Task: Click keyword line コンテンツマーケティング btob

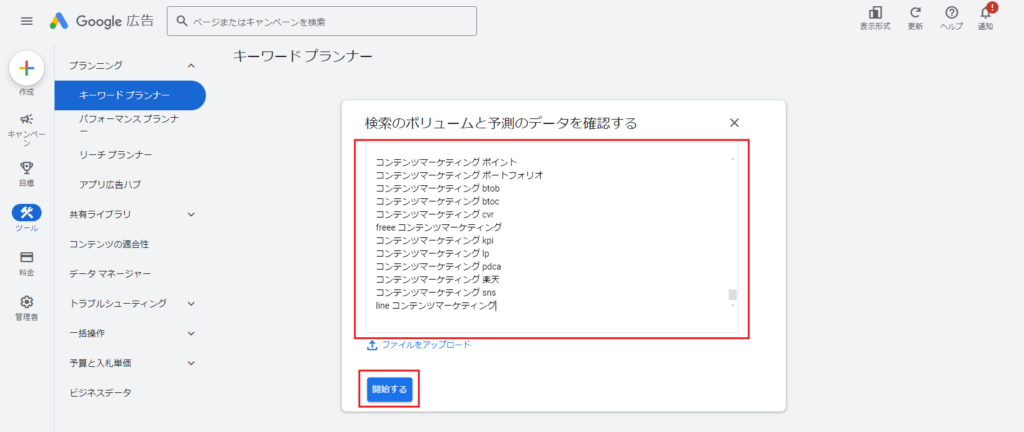Action: point(438,188)
